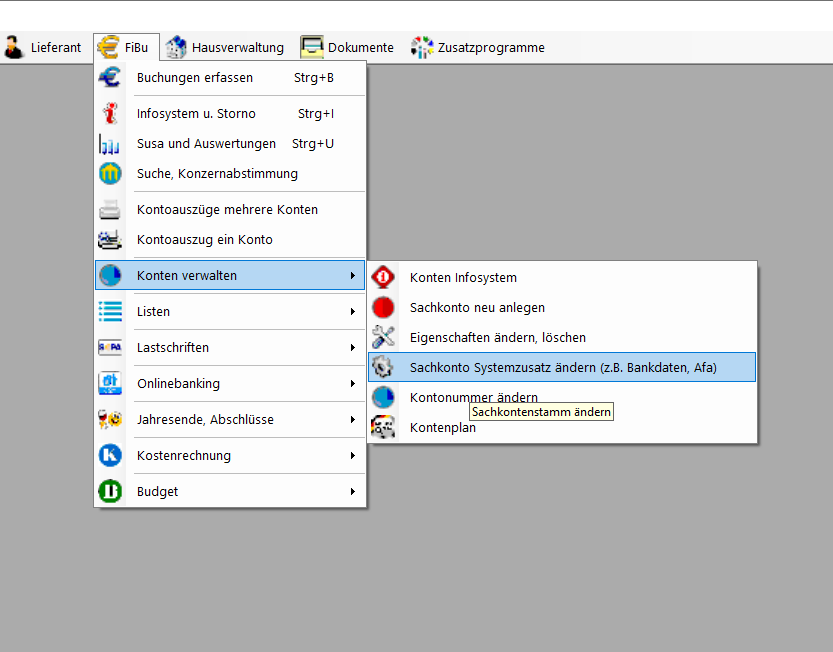Close the FiBu menu via its label
Image resolution: width=833 pixels, height=652 pixels.
tap(136, 47)
